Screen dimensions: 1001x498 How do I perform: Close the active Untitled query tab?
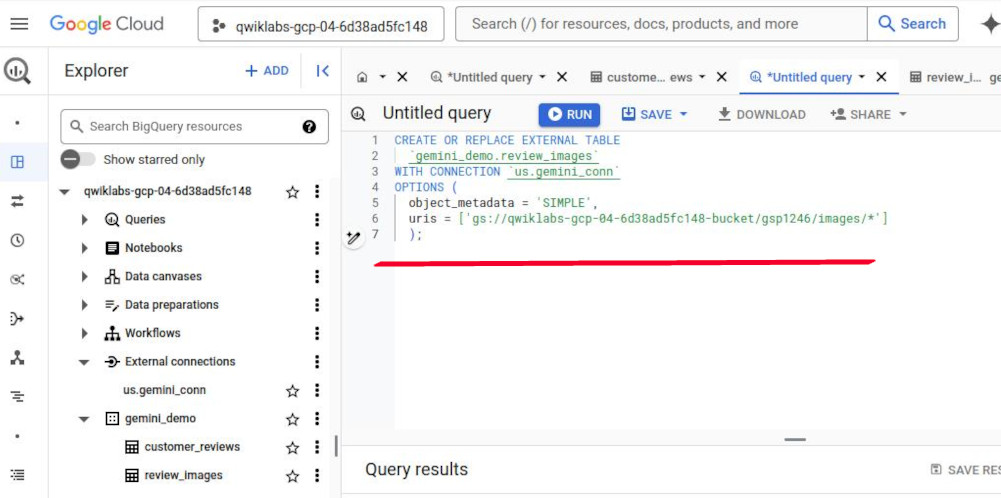click(882, 77)
